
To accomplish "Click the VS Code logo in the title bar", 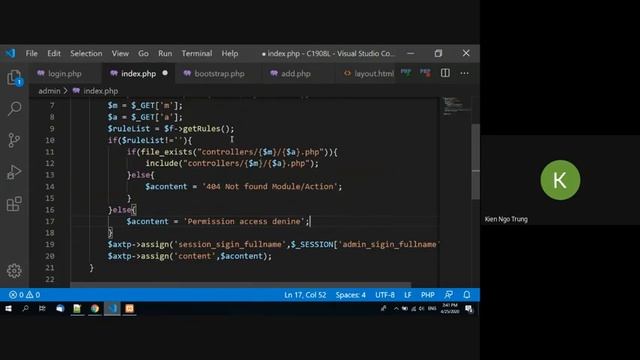I will [11, 53].
